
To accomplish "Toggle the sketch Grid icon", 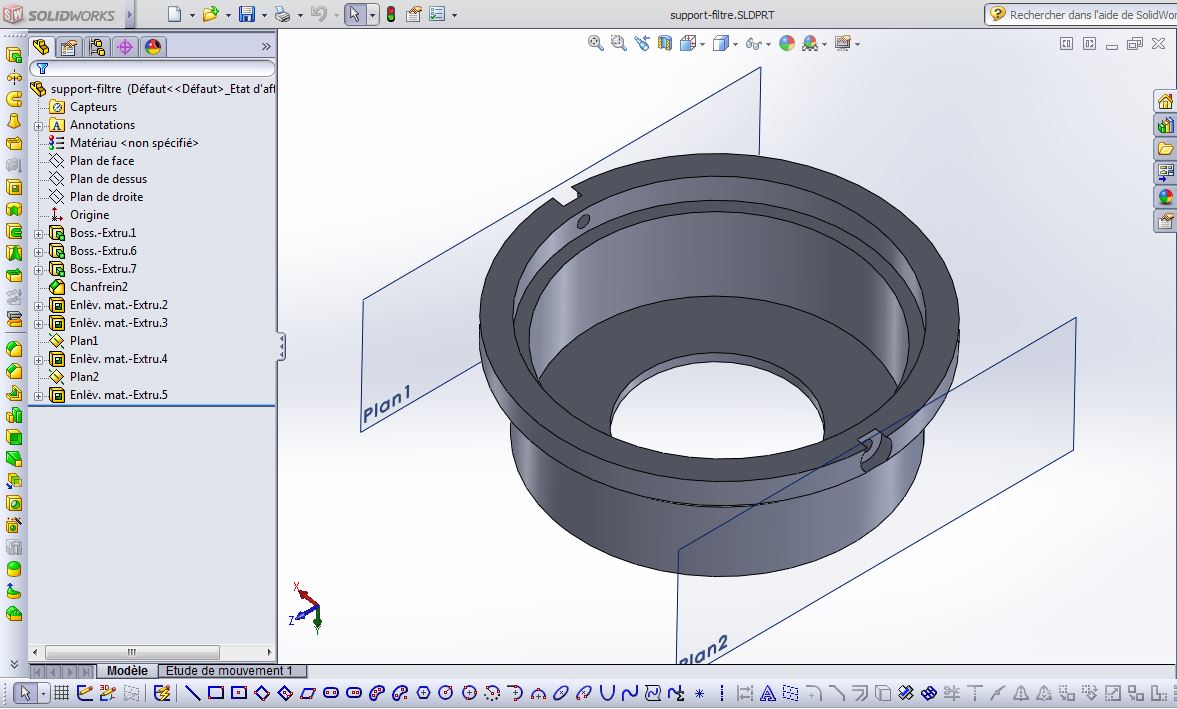I will tap(62, 693).
